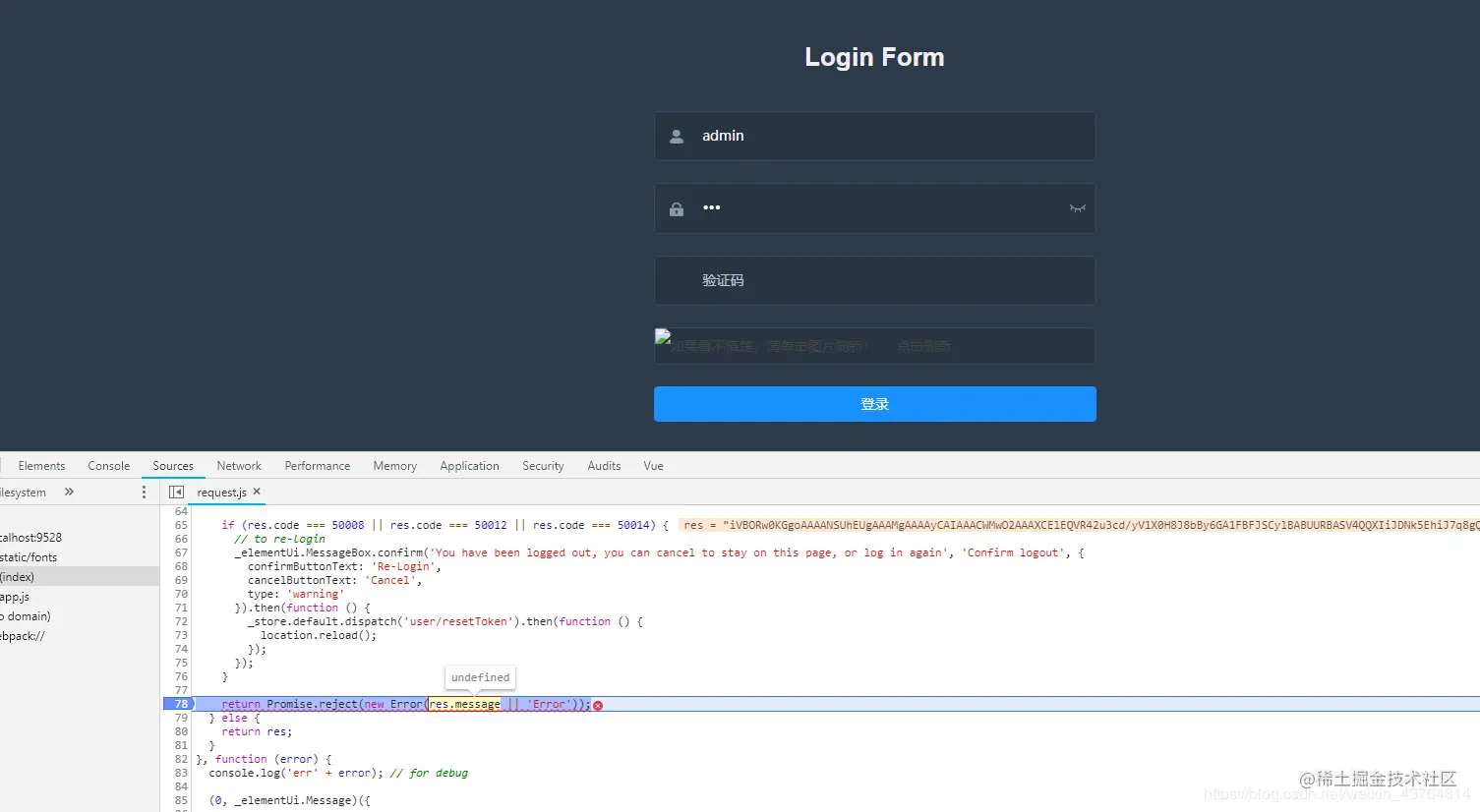Click 'user/resetToken' in line 72

click(460, 621)
